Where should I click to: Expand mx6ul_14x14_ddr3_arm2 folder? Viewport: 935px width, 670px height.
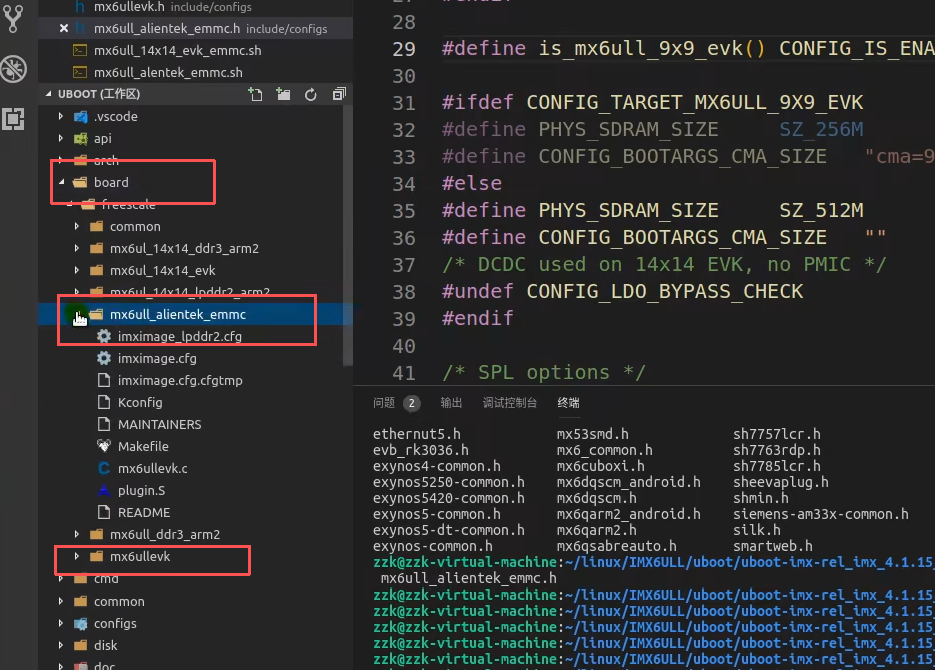[77, 248]
